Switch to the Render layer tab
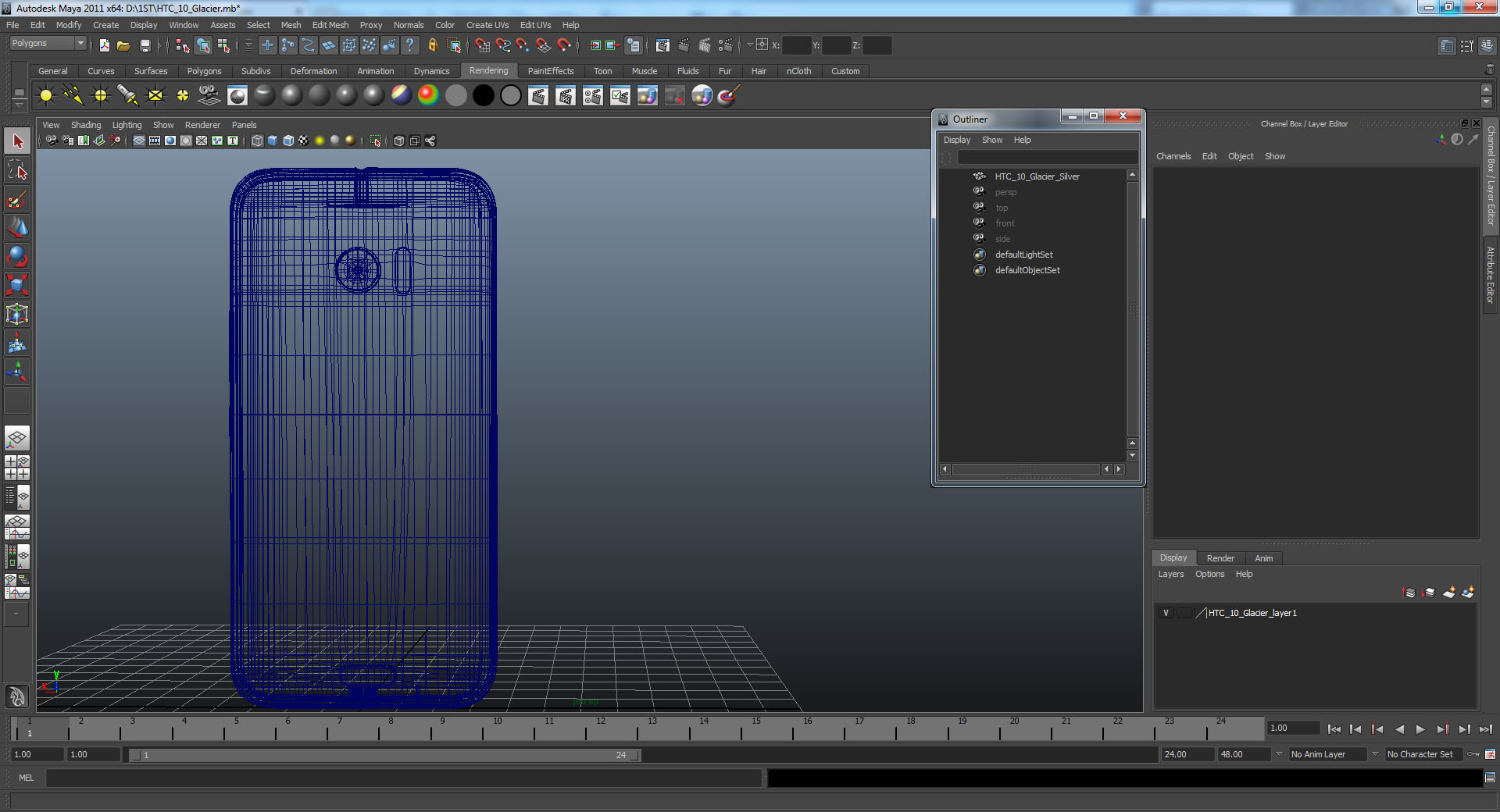 [x=1220, y=558]
